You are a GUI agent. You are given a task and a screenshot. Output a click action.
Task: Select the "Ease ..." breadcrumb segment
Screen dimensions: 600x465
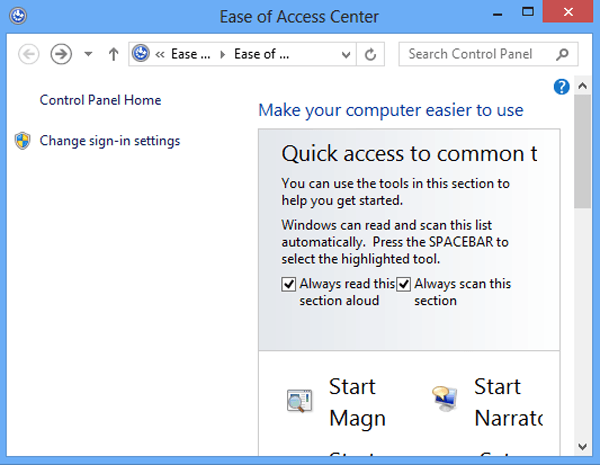click(x=191, y=54)
